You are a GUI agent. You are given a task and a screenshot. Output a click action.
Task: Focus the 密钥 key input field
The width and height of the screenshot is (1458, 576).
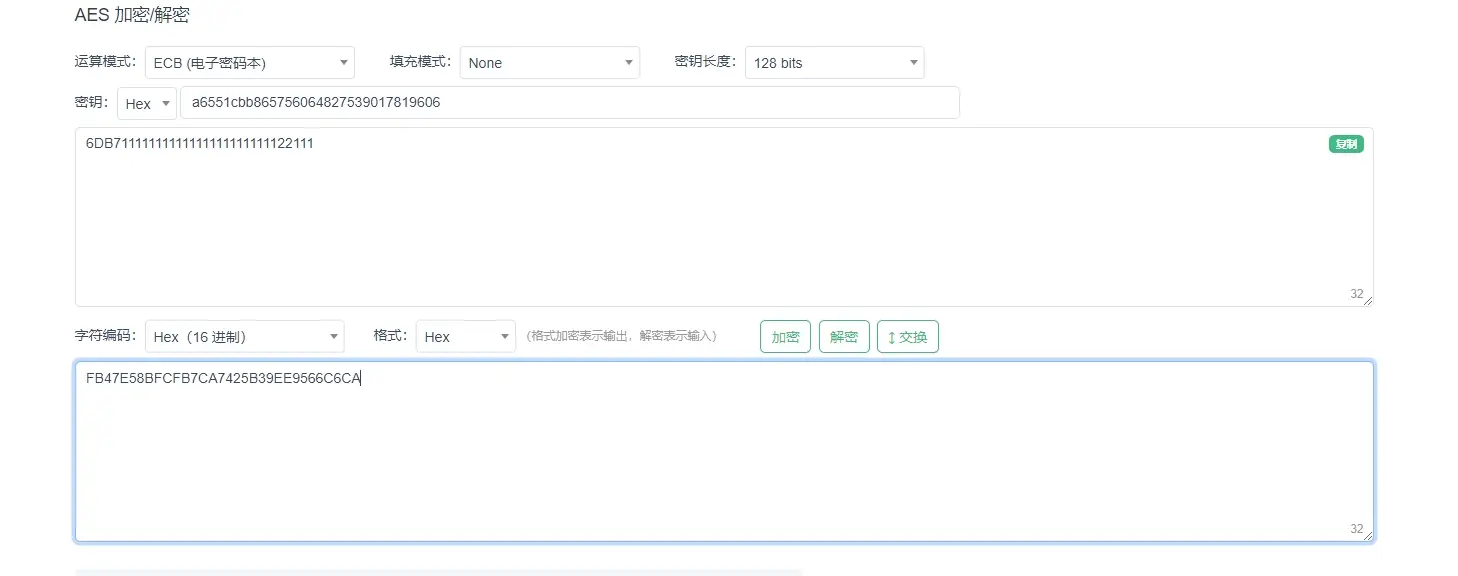(569, 103)
